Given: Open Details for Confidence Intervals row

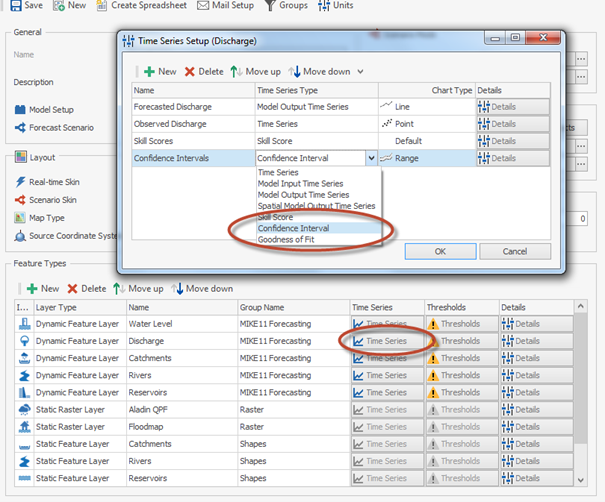Looking at the screenshot, I should [x=513, y=158].
